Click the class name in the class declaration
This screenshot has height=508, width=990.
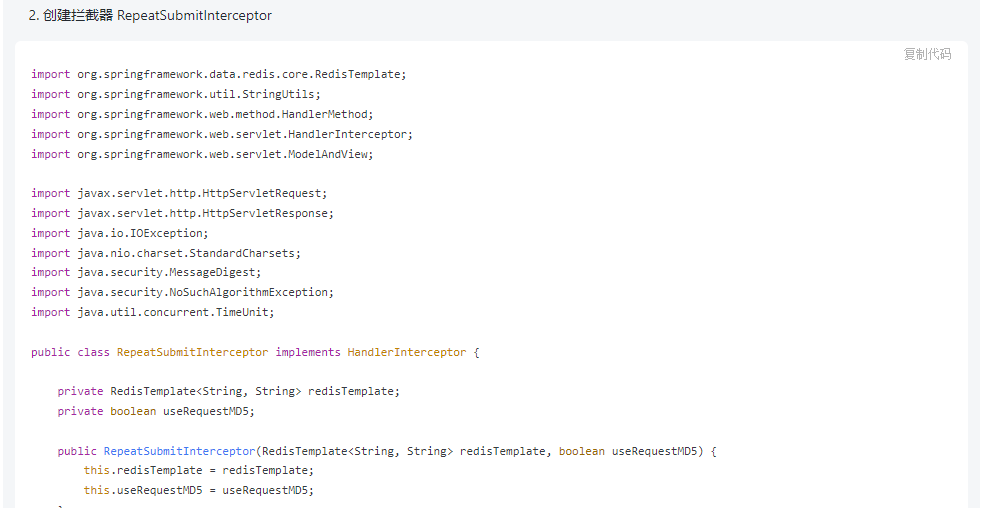tap(192, 352)
